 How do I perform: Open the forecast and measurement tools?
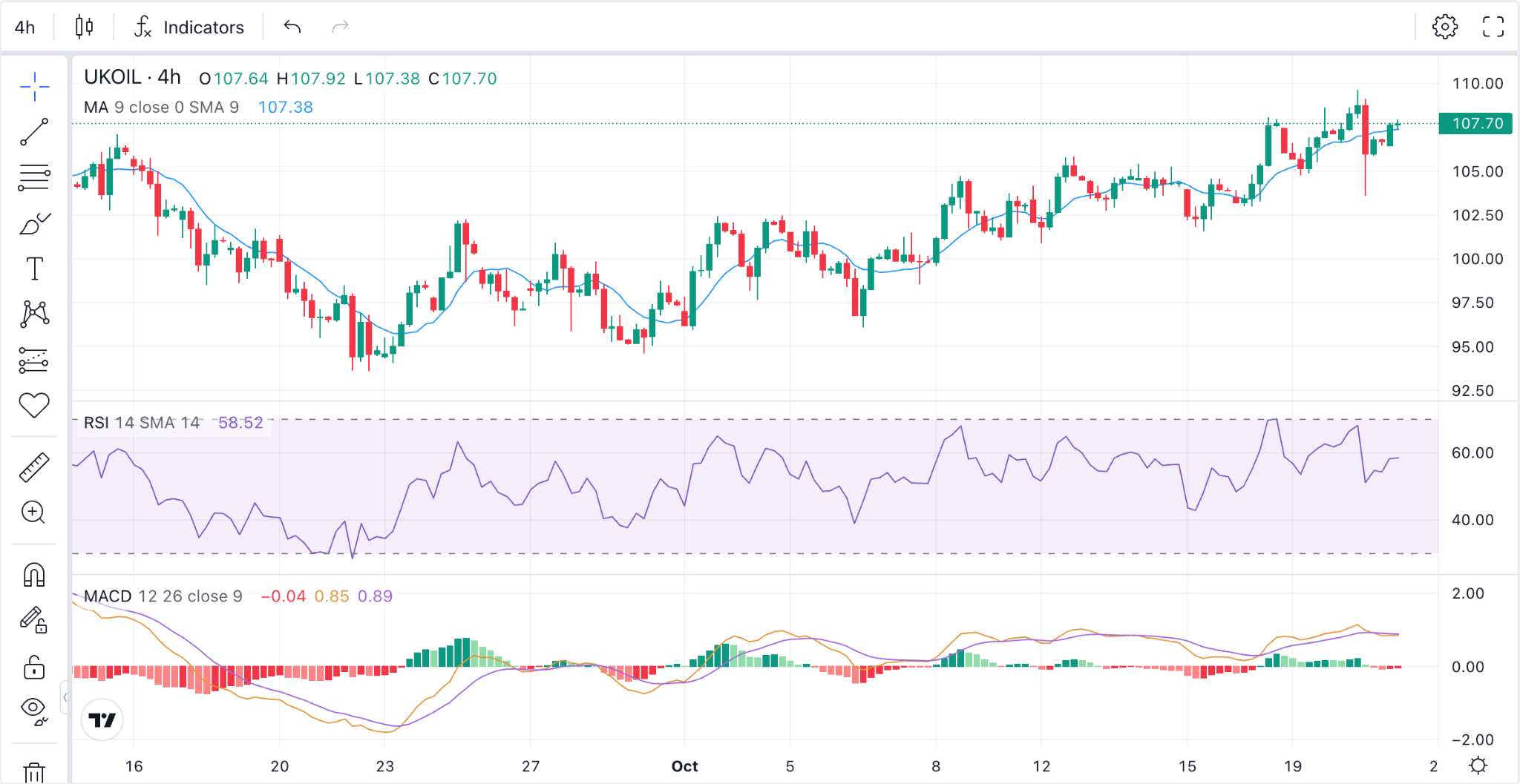(34, 360)
